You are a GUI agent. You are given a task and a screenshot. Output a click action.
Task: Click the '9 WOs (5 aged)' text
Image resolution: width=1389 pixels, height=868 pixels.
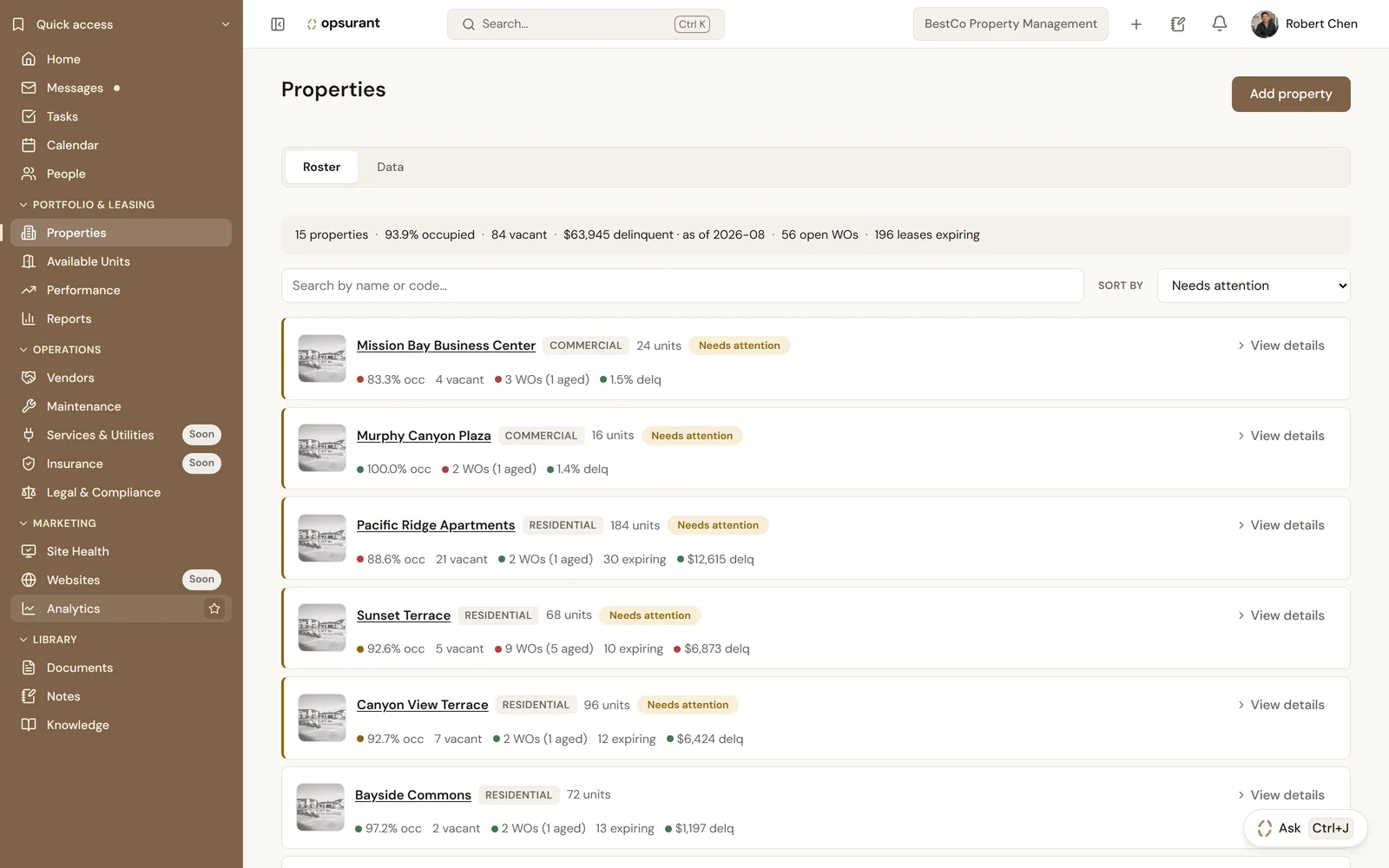[x=550, y=648]
